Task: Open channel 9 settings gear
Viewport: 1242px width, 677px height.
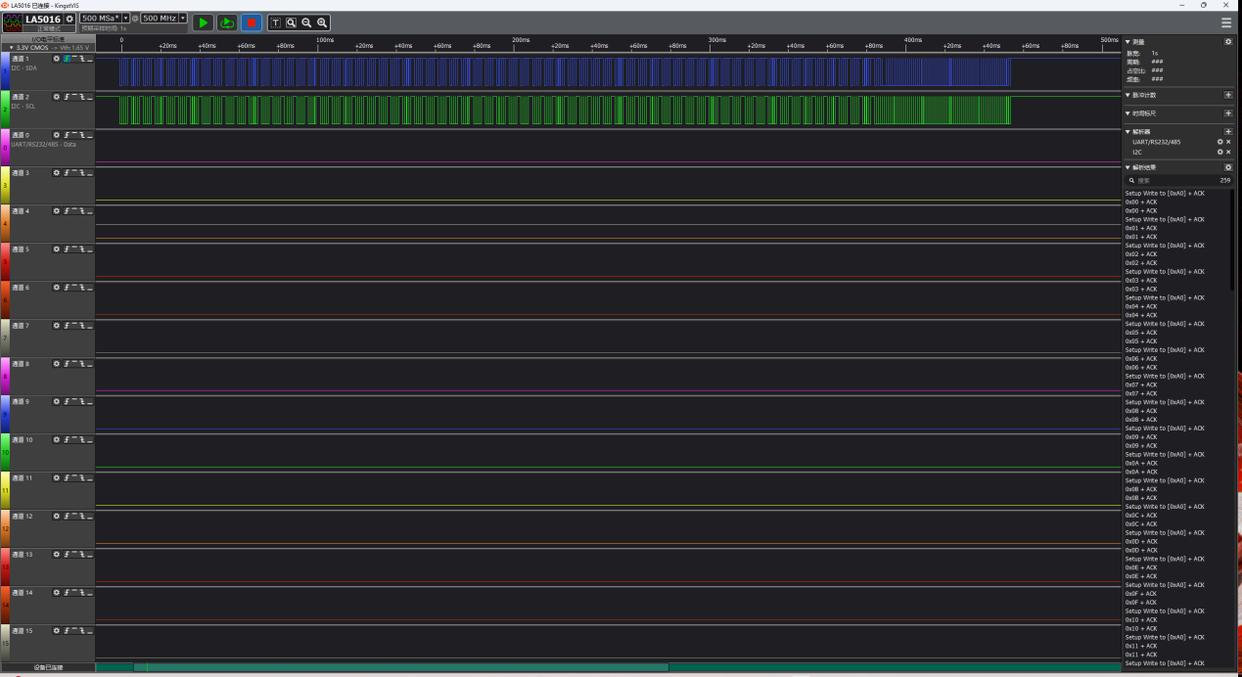Action: pos(56,402)
